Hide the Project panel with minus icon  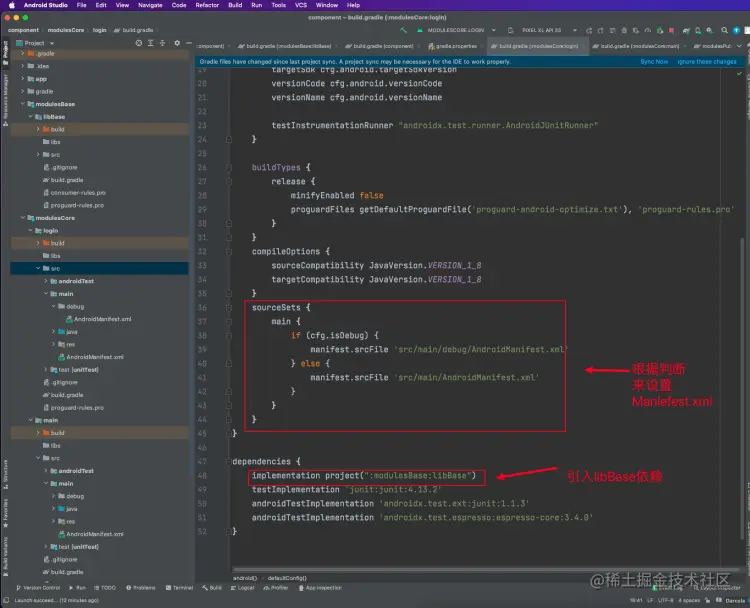(189, 43)
